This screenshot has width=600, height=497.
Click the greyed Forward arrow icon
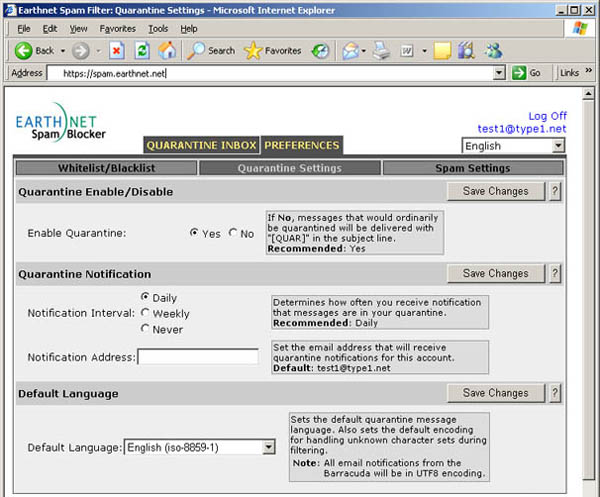(x=80, y=51)
